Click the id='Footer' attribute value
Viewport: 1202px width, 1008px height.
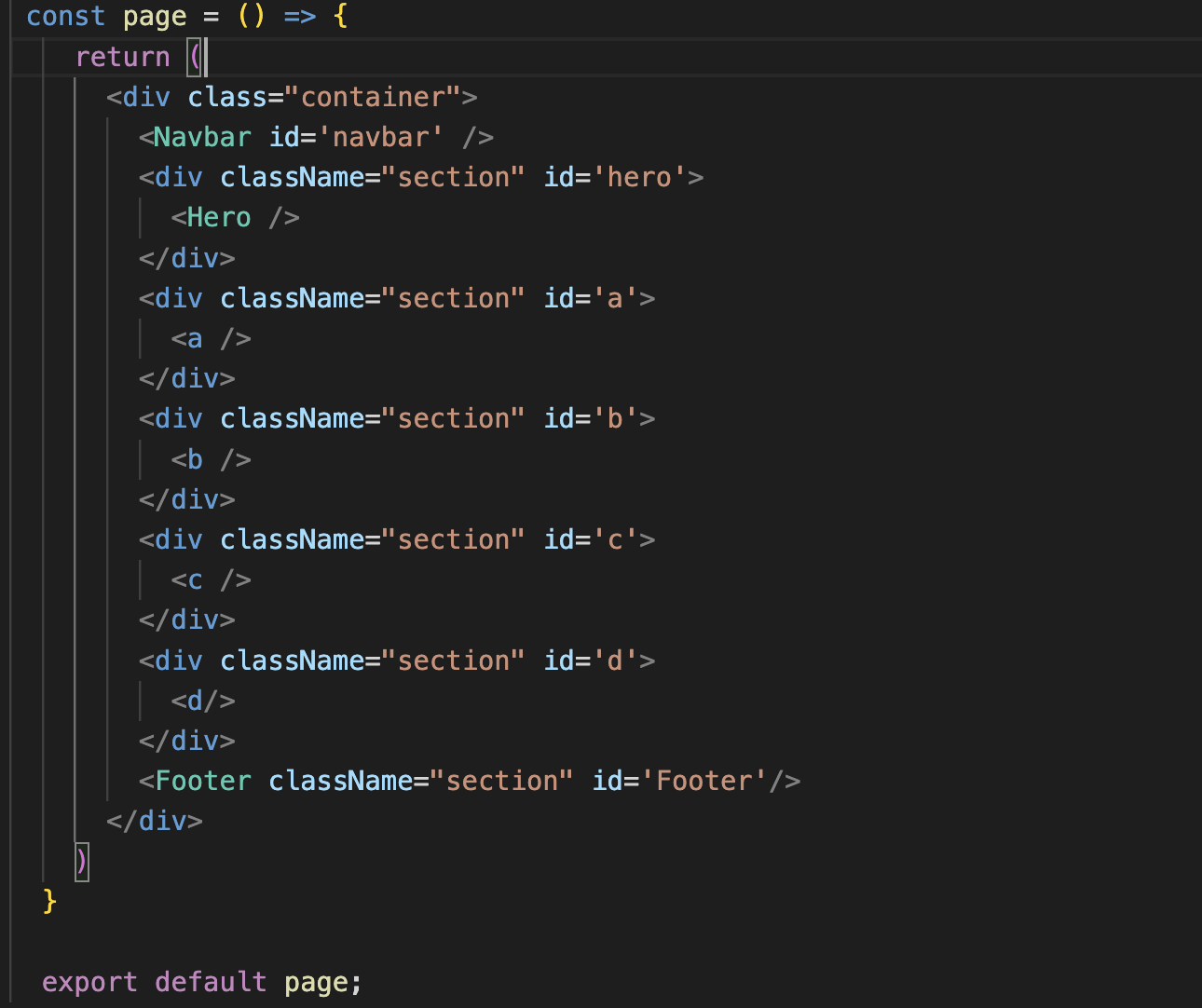point(703,781)
